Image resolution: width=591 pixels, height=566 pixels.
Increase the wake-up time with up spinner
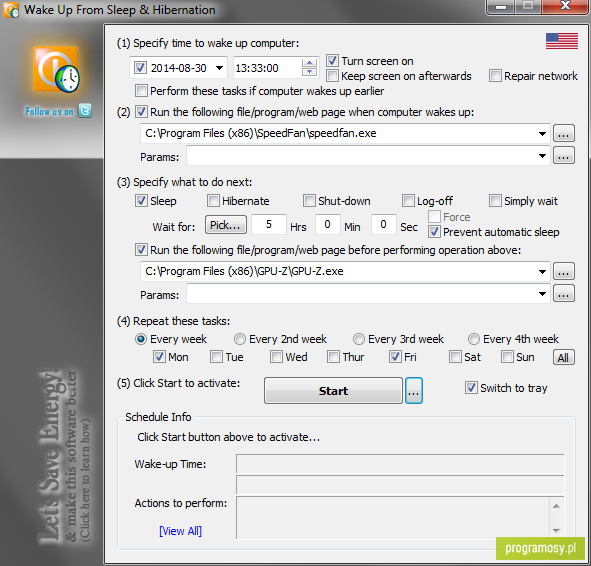click(309, 63)
